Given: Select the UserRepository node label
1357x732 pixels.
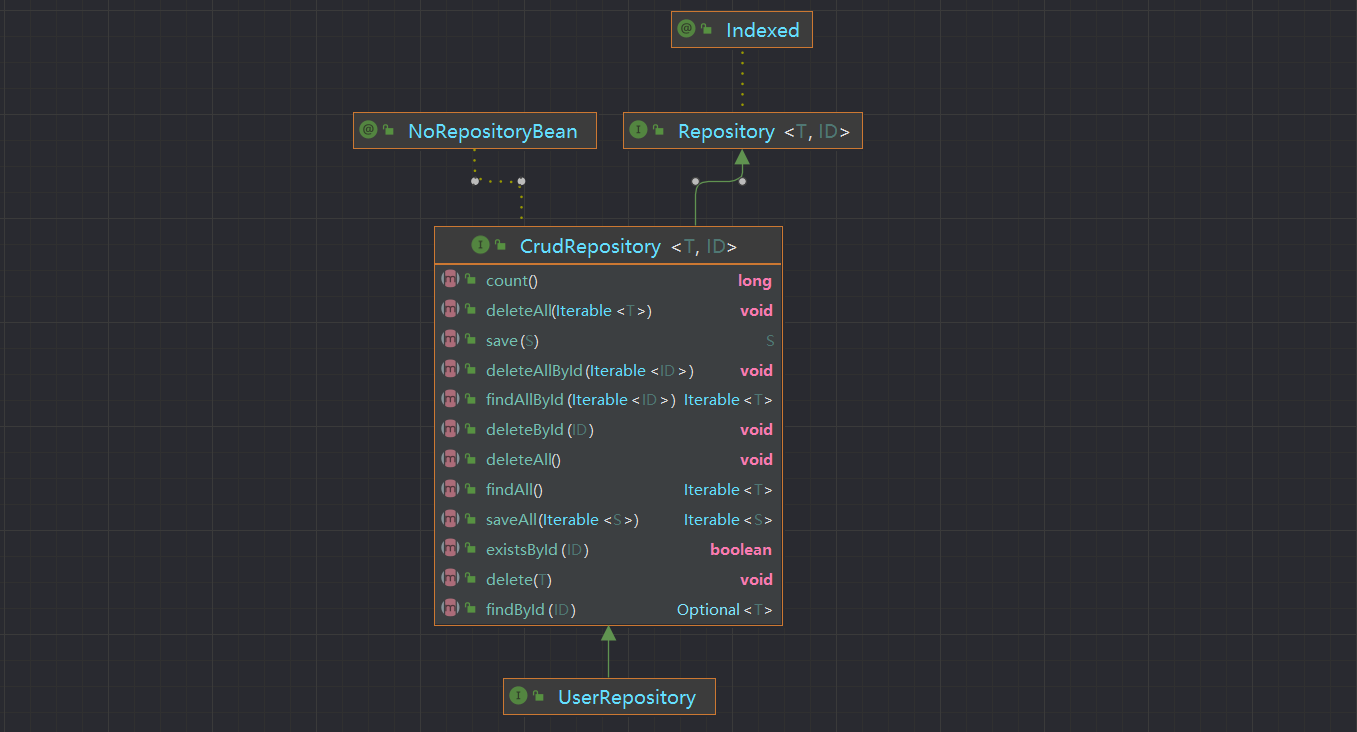Looking at the screenshot, I should coord(627,697).
